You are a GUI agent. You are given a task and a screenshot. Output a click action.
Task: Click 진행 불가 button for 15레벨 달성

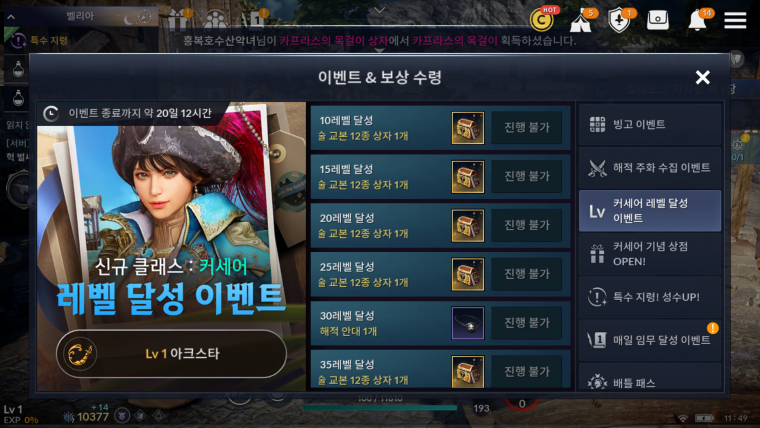(527, 176)
